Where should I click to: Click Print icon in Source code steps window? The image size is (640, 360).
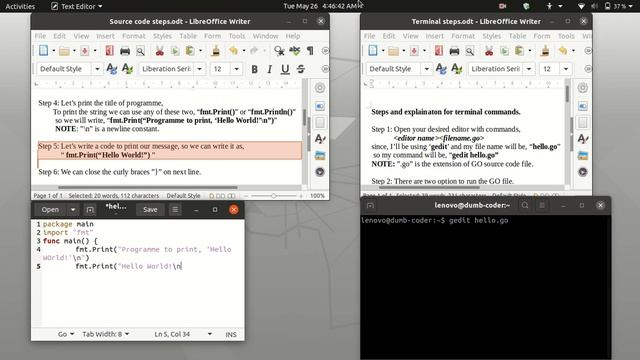coord(124,51)
